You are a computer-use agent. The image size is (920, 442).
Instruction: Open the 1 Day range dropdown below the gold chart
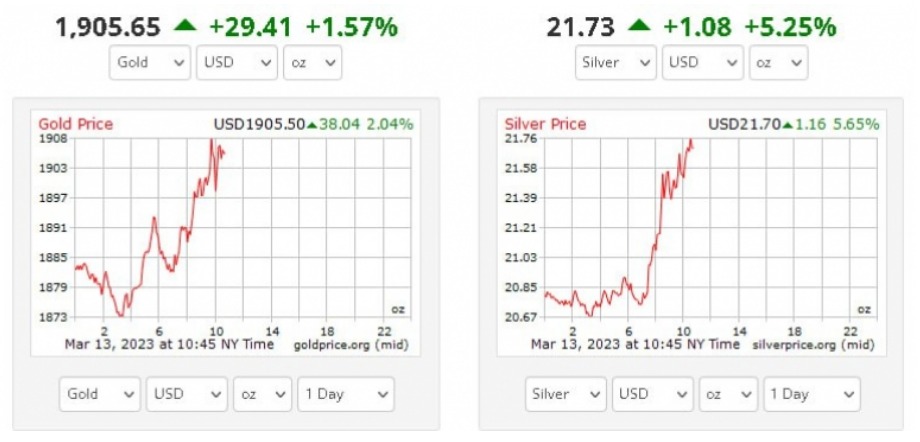[346, 394]
